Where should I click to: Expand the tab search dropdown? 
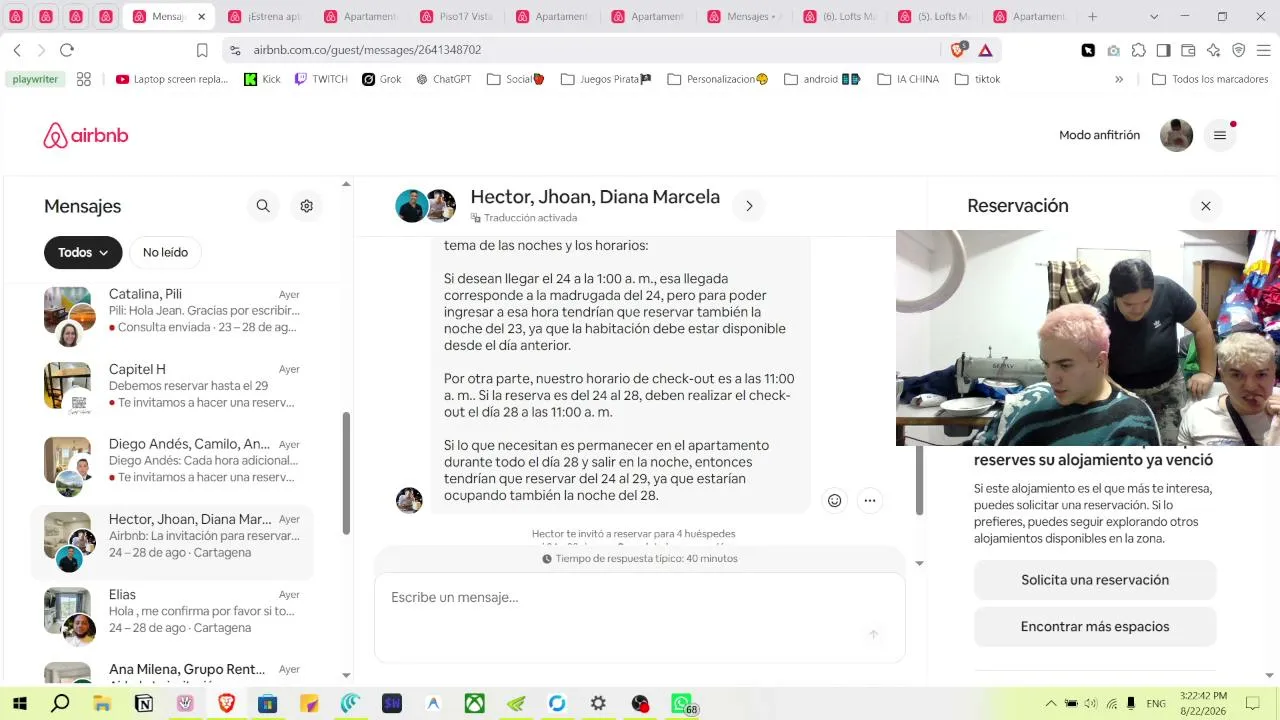(x=1154, y=17)
